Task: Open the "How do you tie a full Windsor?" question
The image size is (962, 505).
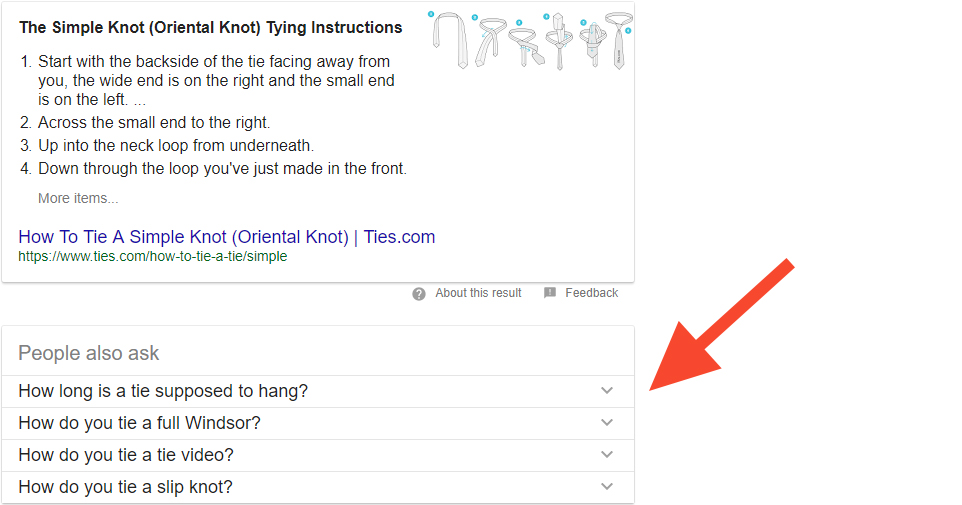Action: click(318, 423)
